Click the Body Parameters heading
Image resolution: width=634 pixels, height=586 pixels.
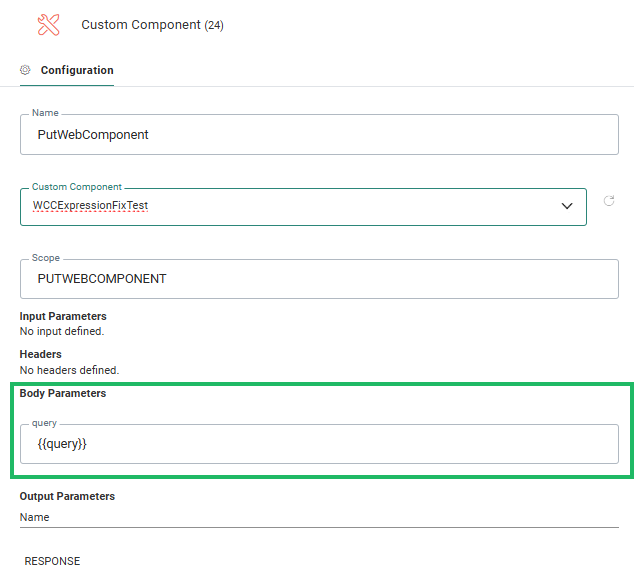[x=63, y=393]
